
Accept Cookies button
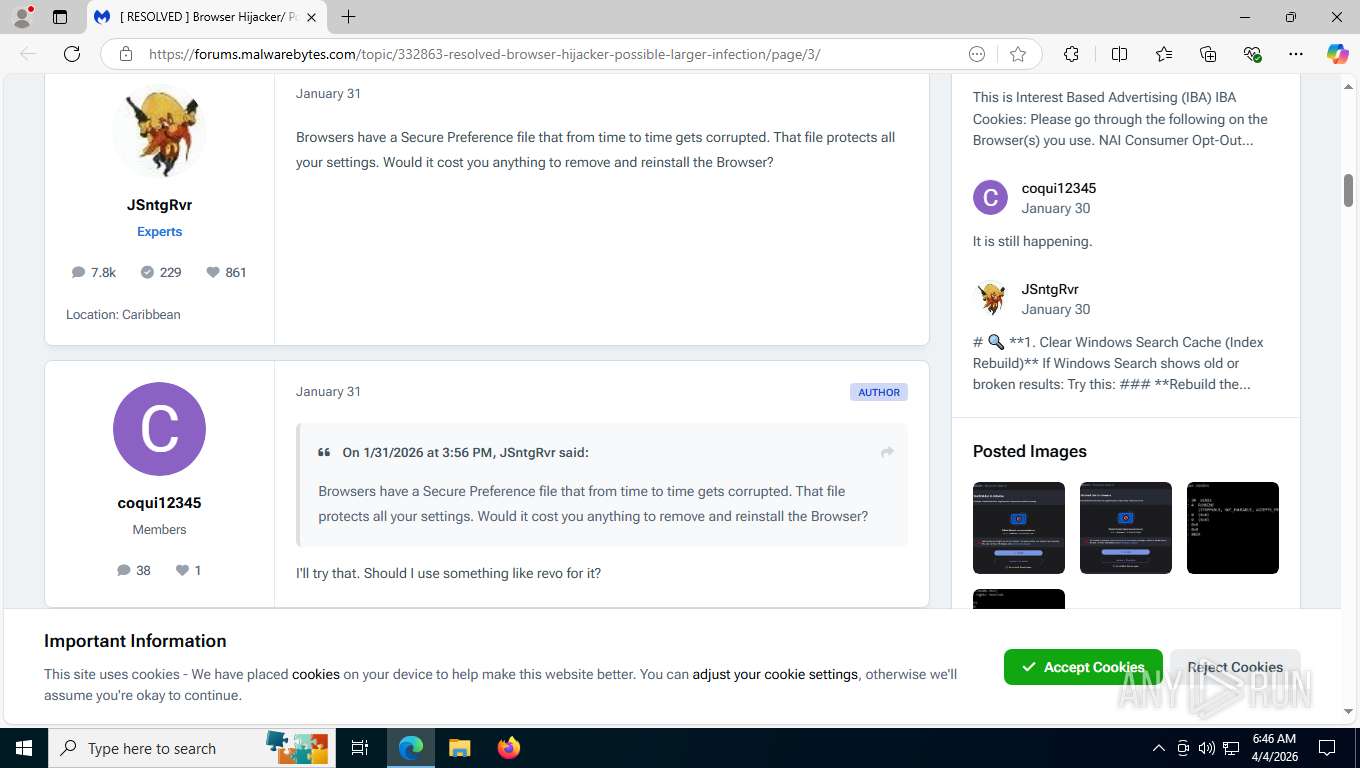pos(1083,667)
